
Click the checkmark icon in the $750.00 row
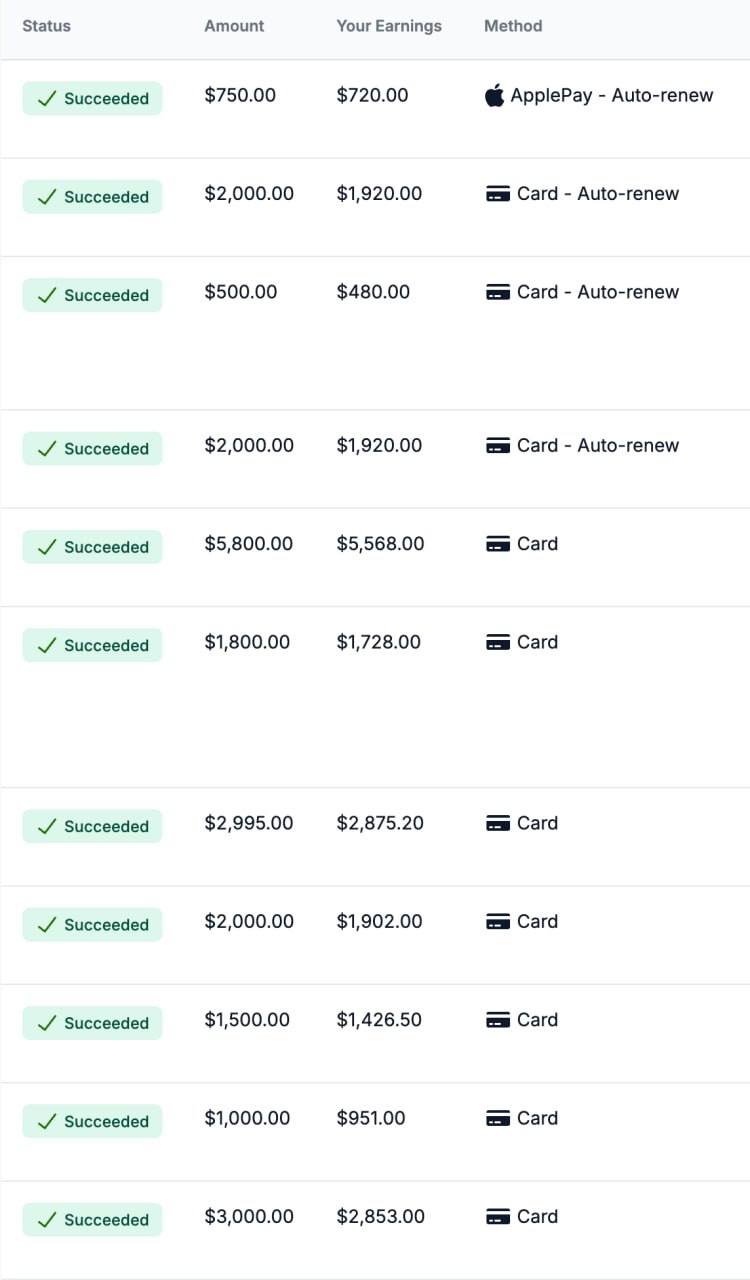tap(46, 99)
